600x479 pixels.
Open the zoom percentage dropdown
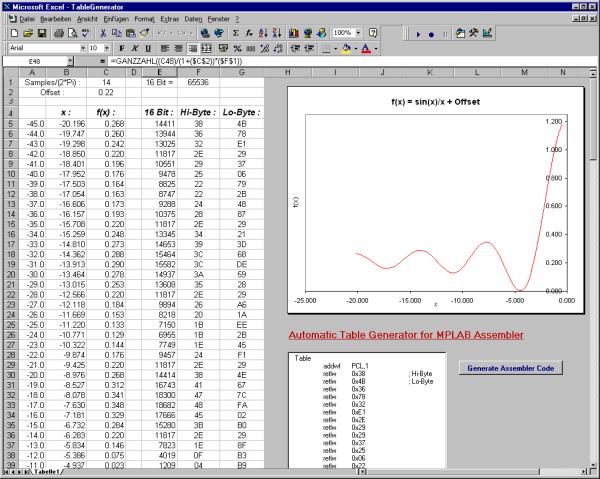pos(360,33)
